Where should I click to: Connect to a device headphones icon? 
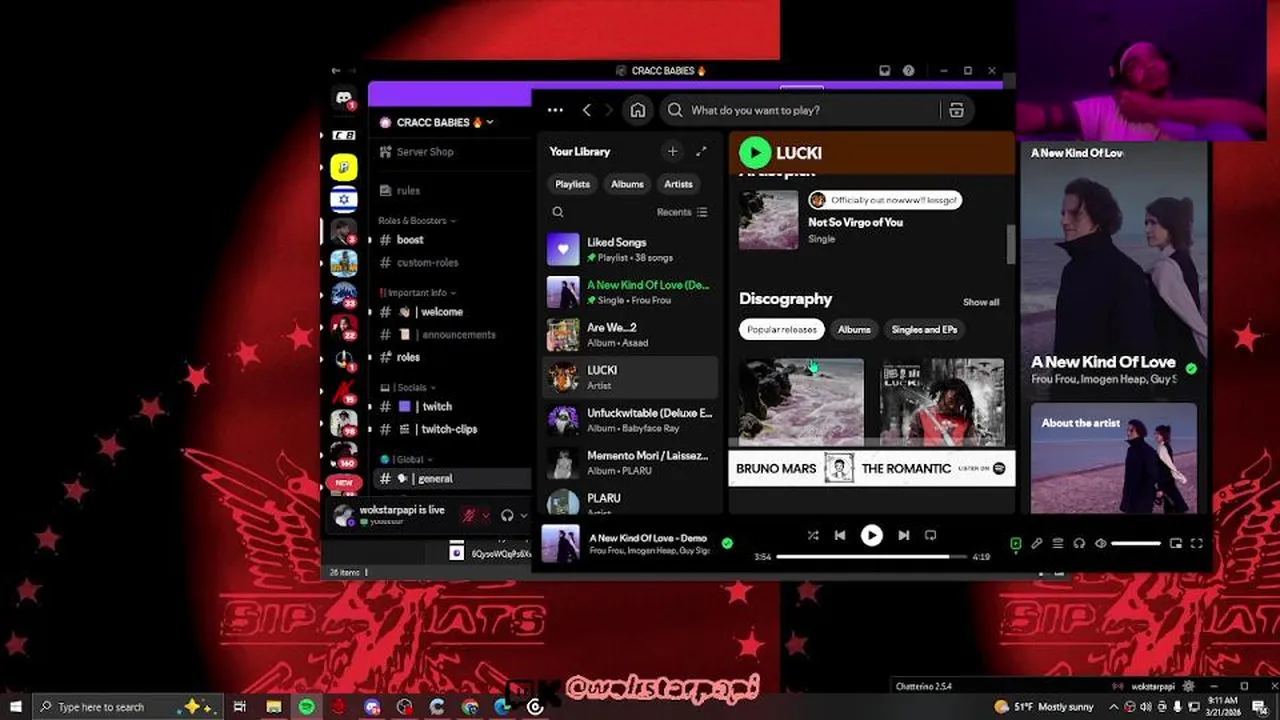point(1079,543)
